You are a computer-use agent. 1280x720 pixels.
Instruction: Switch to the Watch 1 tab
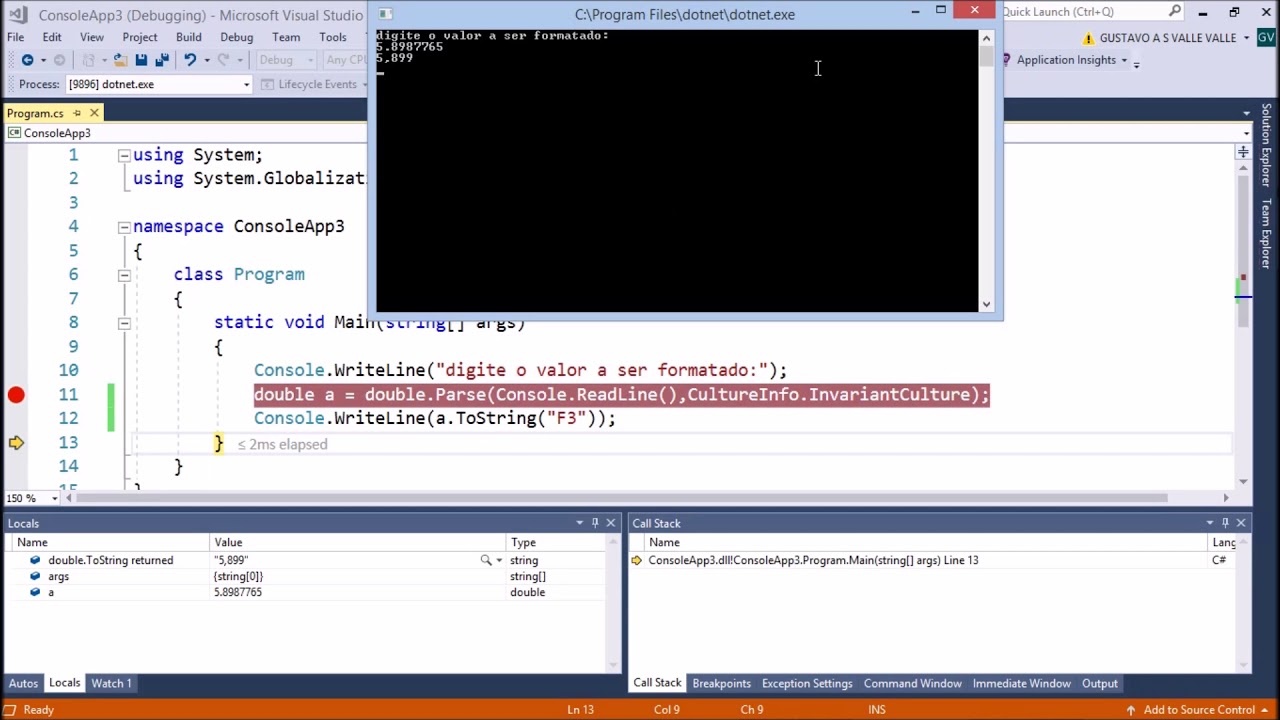tap(111, 683)
